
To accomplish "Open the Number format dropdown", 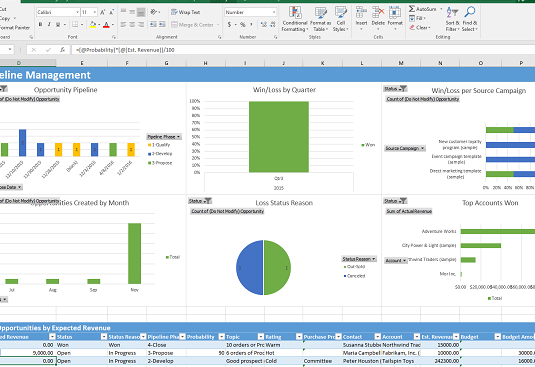I will tap(274, 12).
